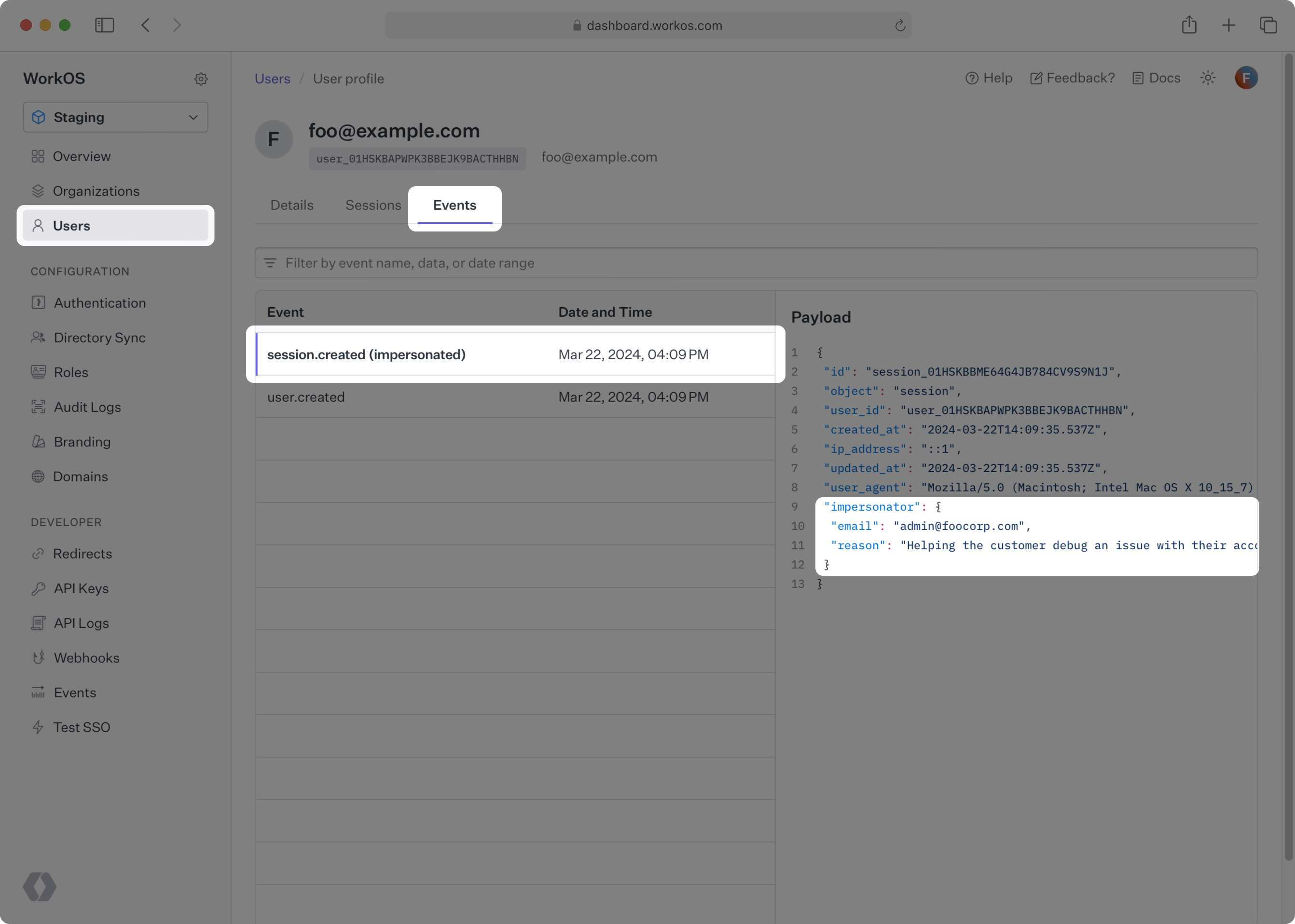This screenshot has height=924, width=1295.
Task: Switch to the Sessions tab
Action: [373, 205]
